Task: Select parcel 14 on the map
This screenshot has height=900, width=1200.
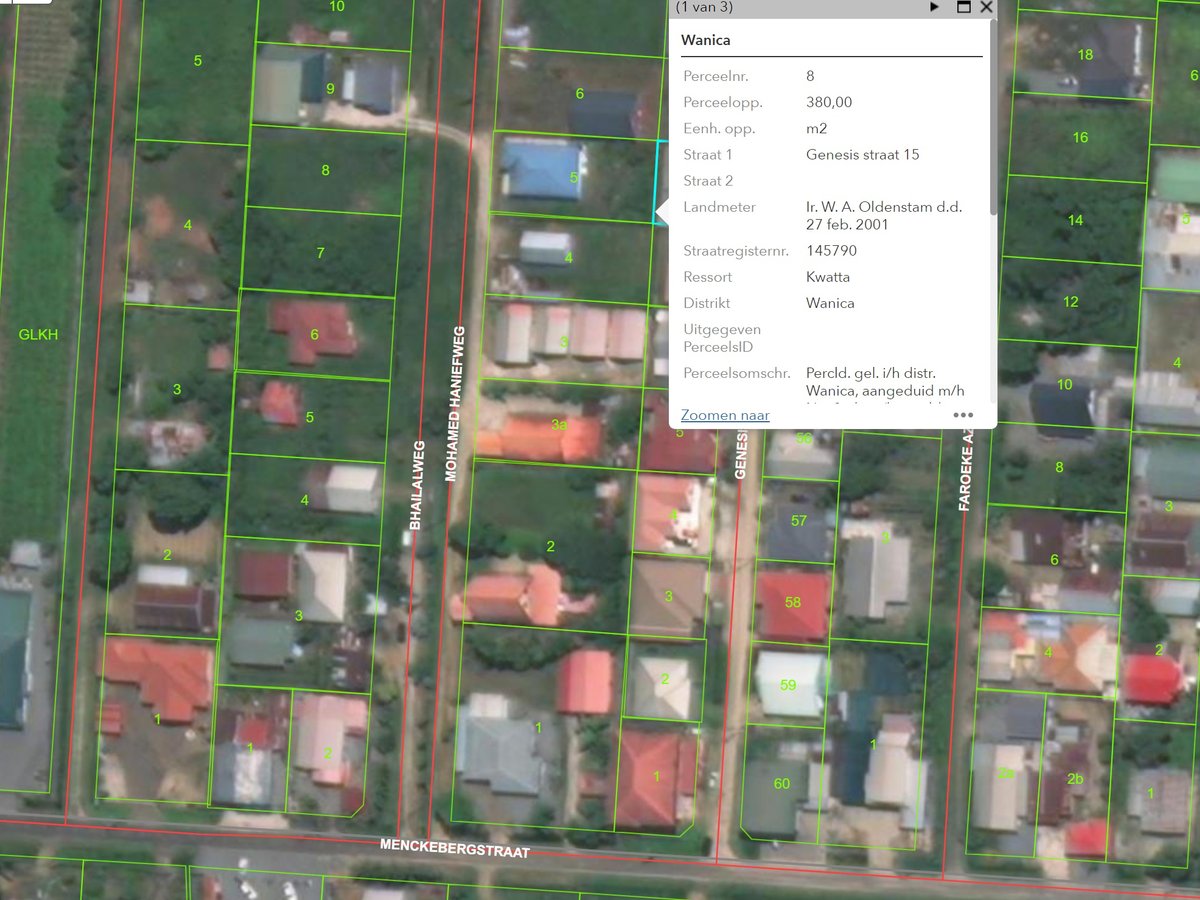Action: (x=1075, y=220)
